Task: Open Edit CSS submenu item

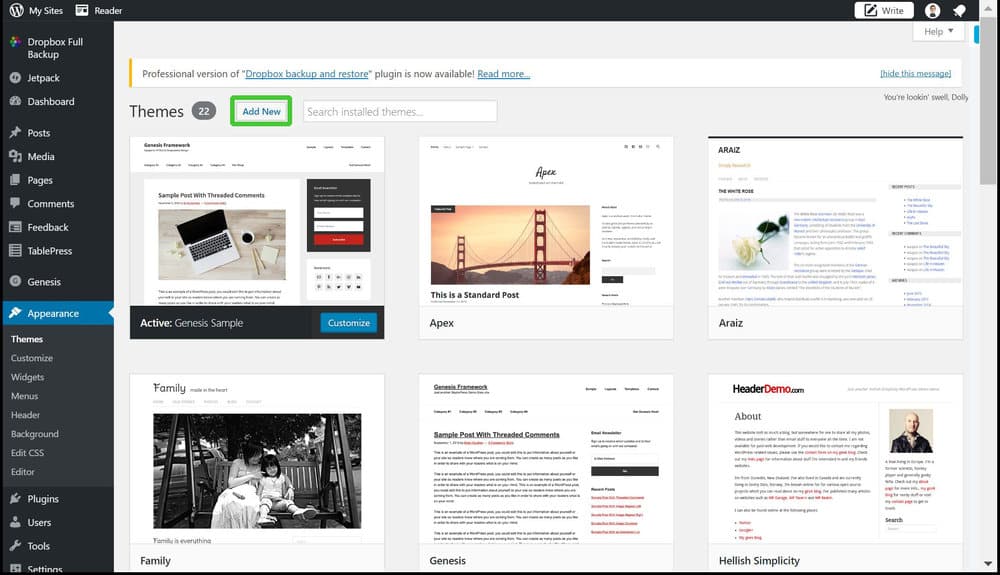Action: (27, 453)
